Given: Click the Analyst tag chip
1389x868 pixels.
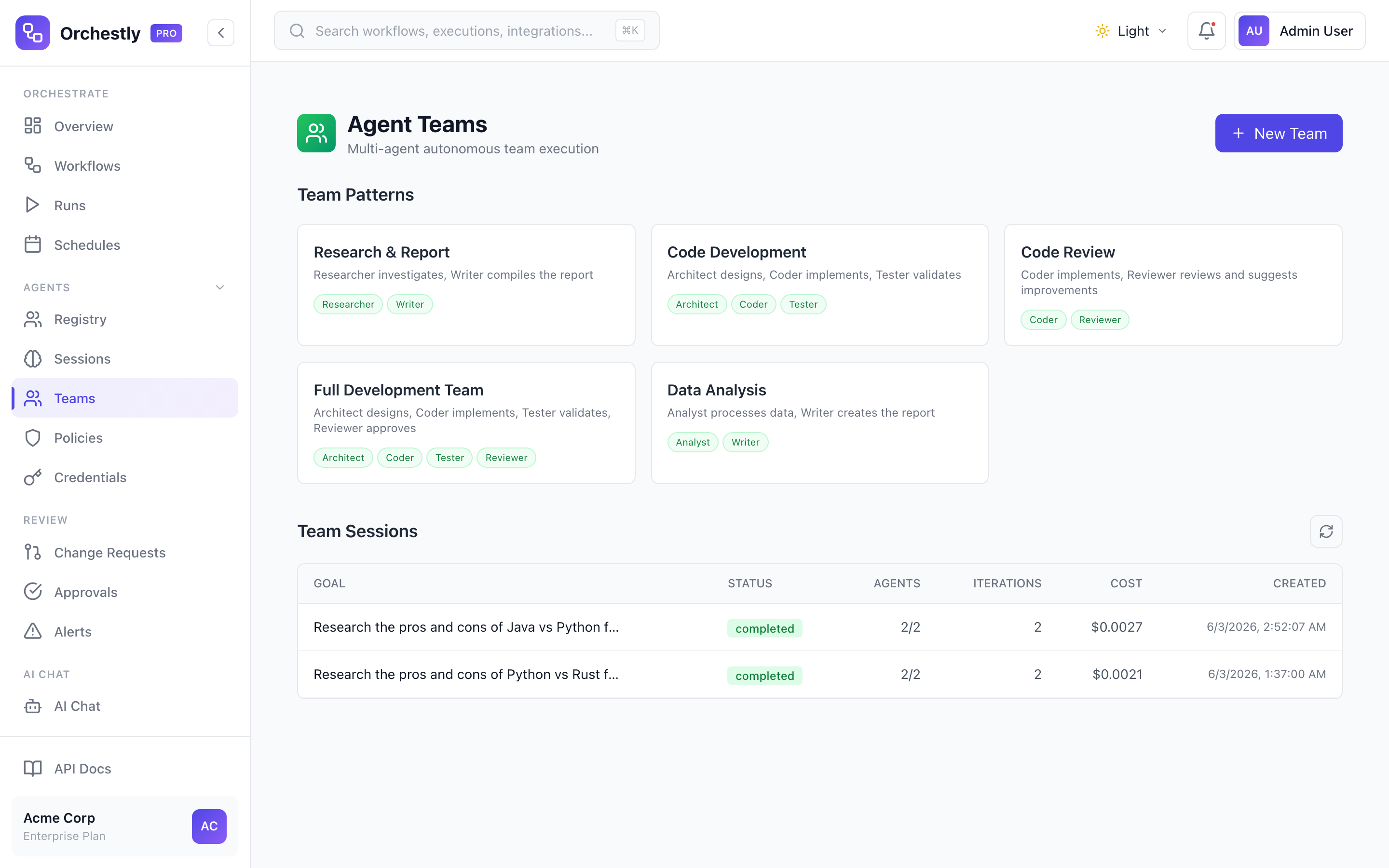Looking at the screenshot, I should click(692, 442).
